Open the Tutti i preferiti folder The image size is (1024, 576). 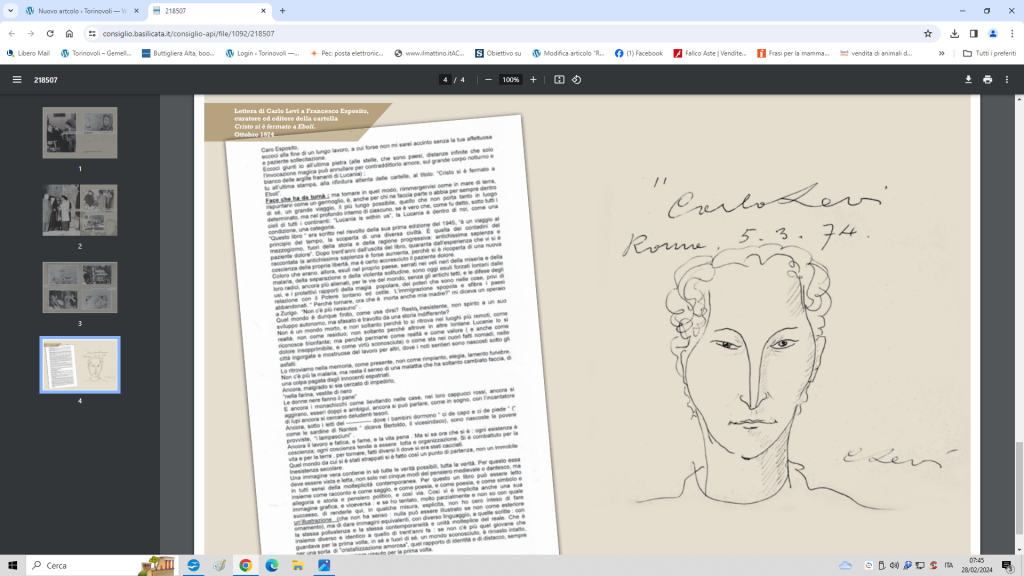989,53
